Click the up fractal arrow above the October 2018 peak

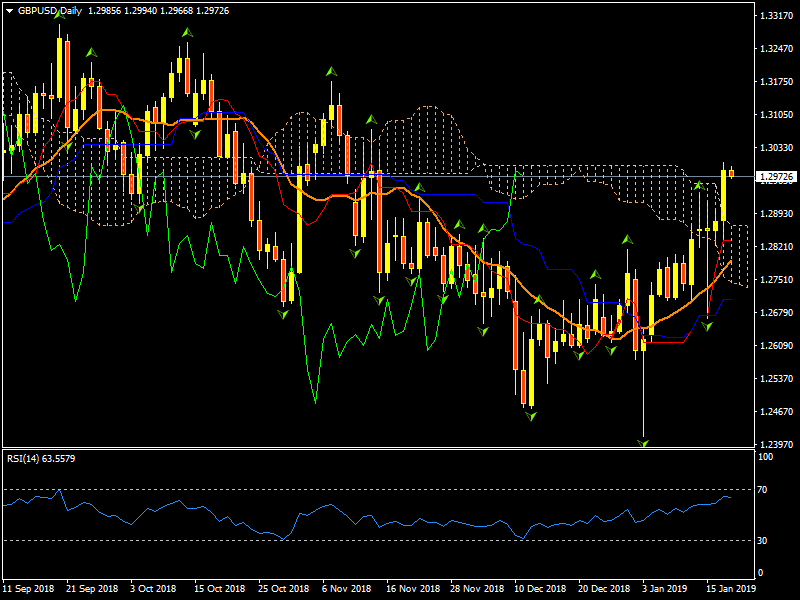187,33
